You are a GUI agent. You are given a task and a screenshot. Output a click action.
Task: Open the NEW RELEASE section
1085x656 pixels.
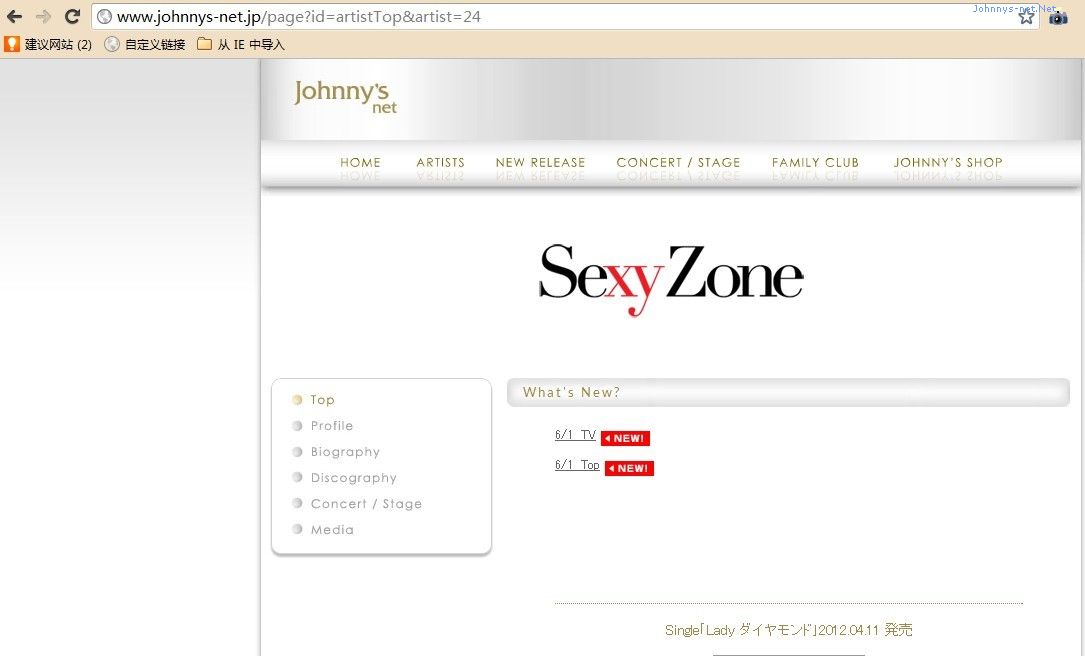(x=540, y=162)
